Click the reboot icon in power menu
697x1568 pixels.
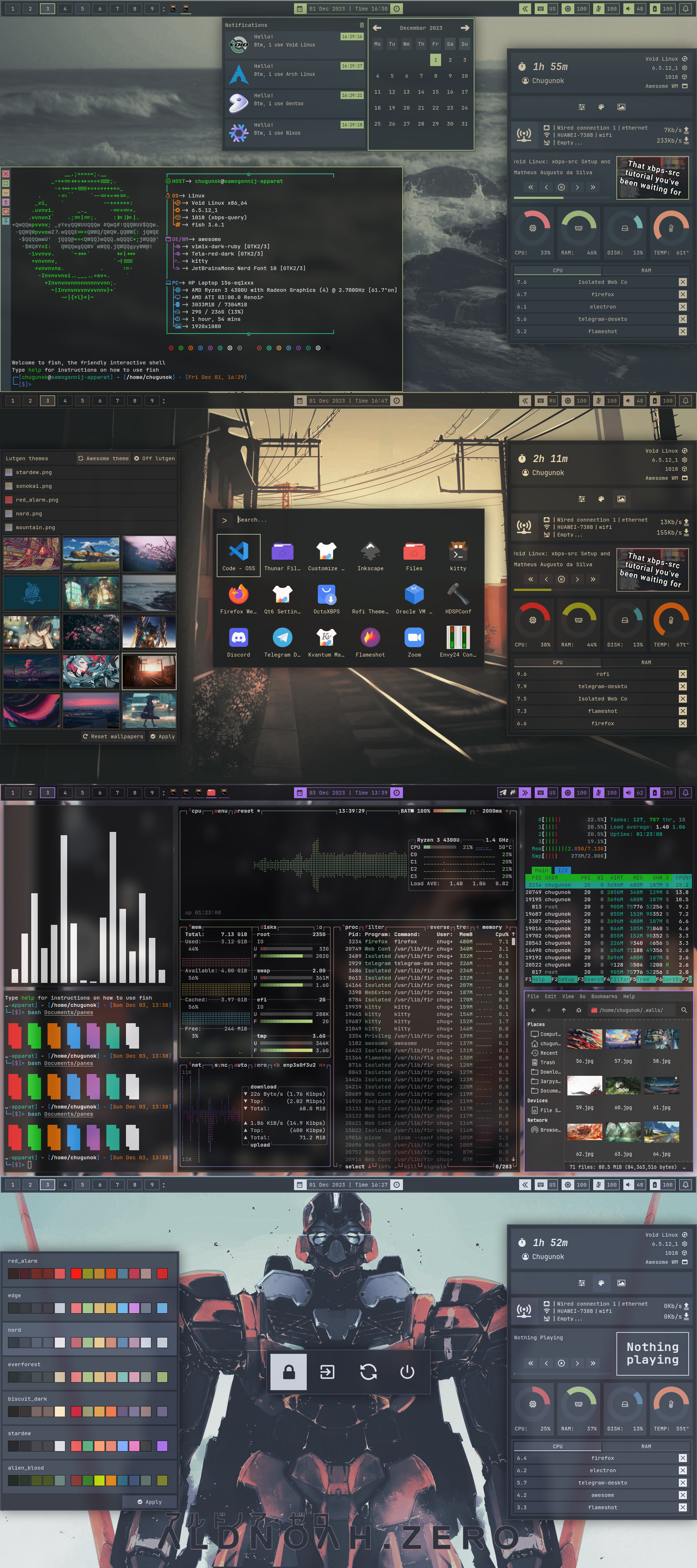368,1371
